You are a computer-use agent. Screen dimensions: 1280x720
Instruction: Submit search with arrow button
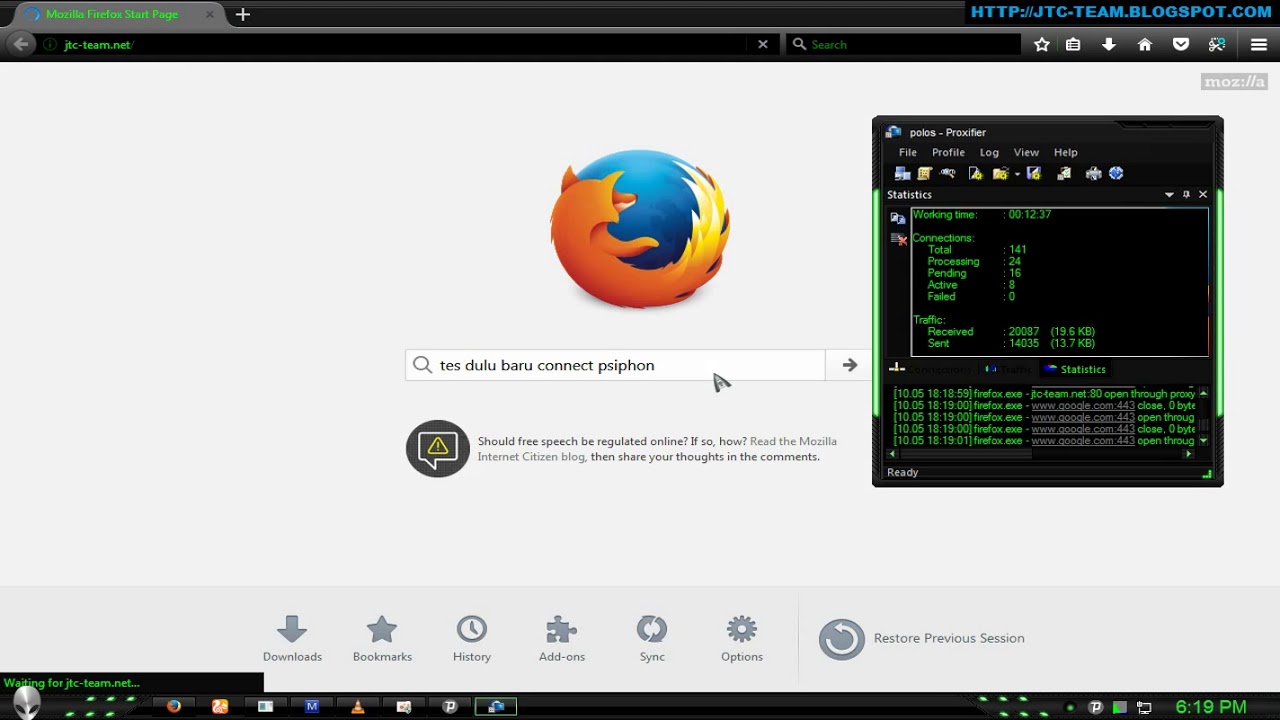[849, 365]
